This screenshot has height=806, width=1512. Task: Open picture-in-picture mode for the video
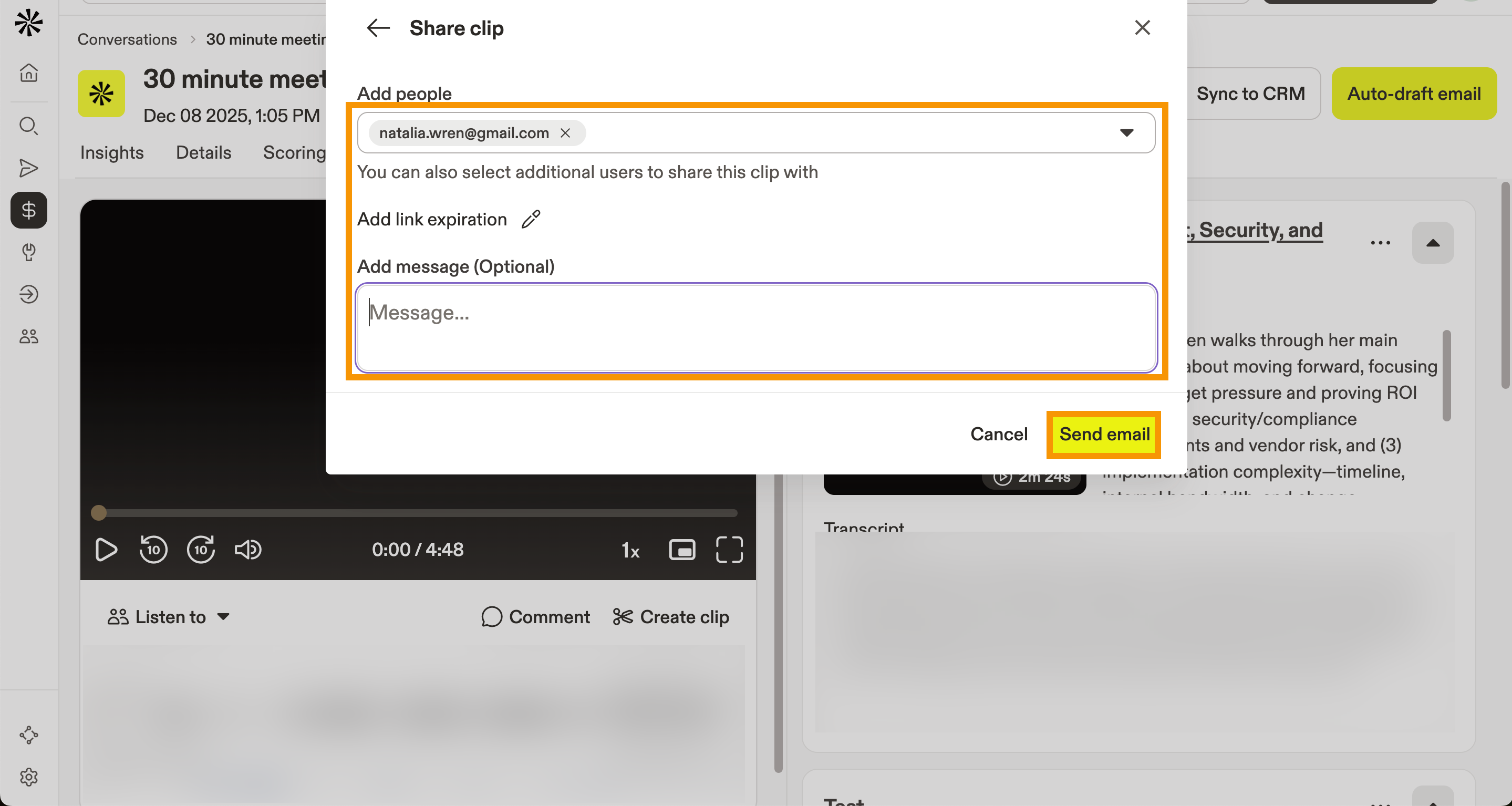[681, 550]
